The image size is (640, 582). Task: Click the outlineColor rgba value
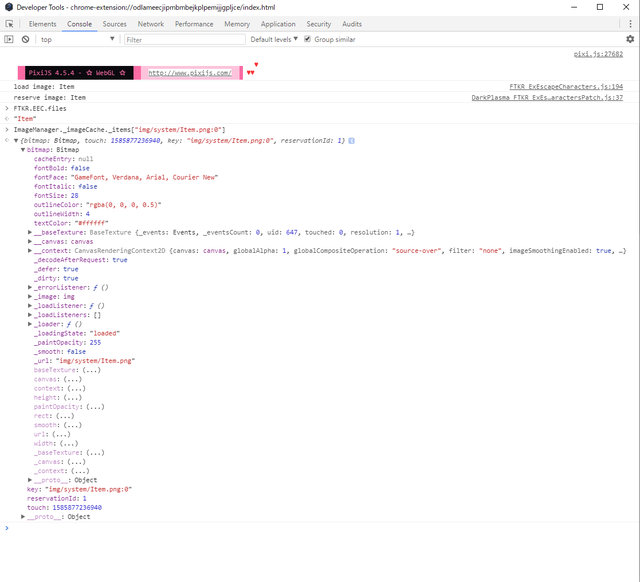(x=124, y=205)
